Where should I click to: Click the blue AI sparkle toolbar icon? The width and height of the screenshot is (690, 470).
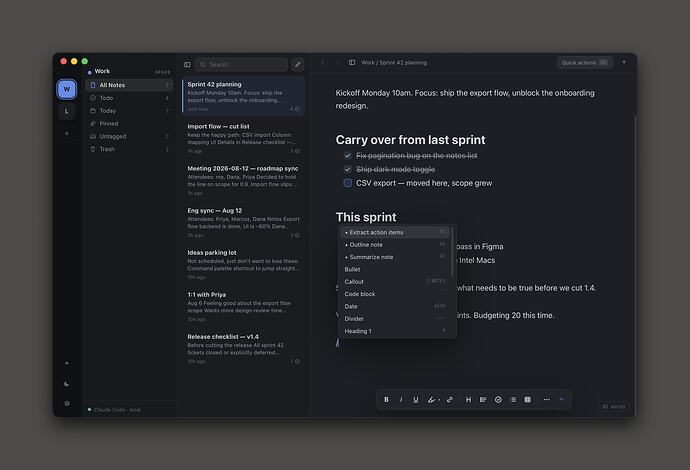[562, 400]
